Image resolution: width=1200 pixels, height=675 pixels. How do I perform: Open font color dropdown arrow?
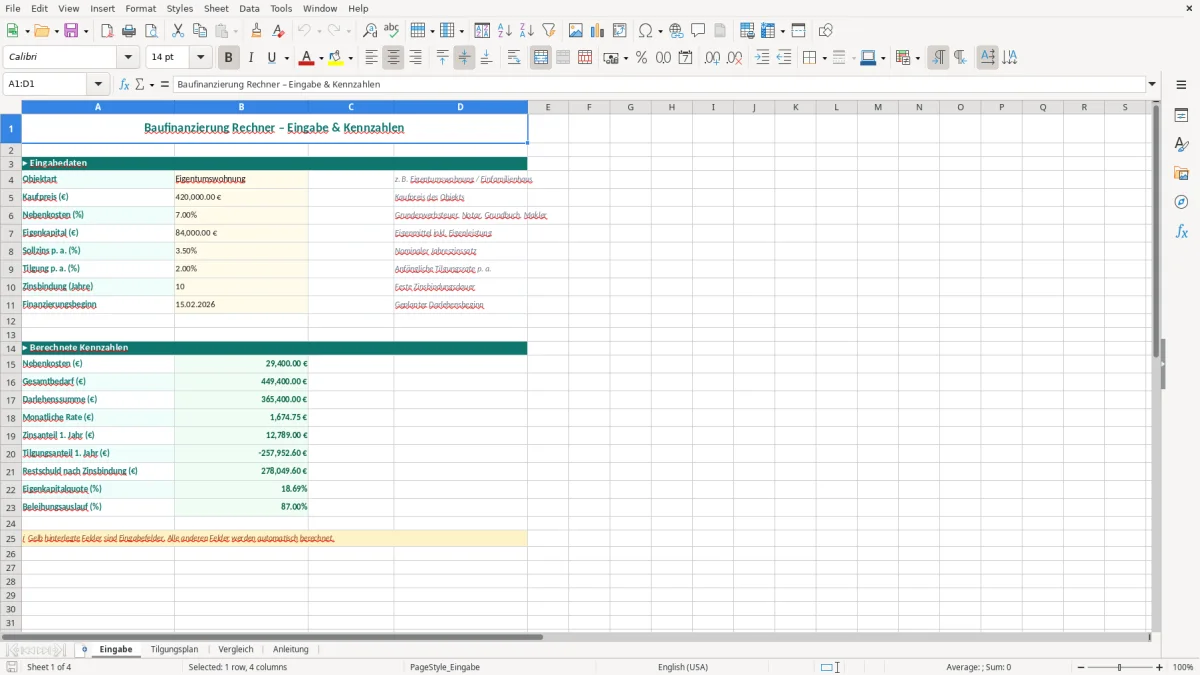click(x=321, y=58)
